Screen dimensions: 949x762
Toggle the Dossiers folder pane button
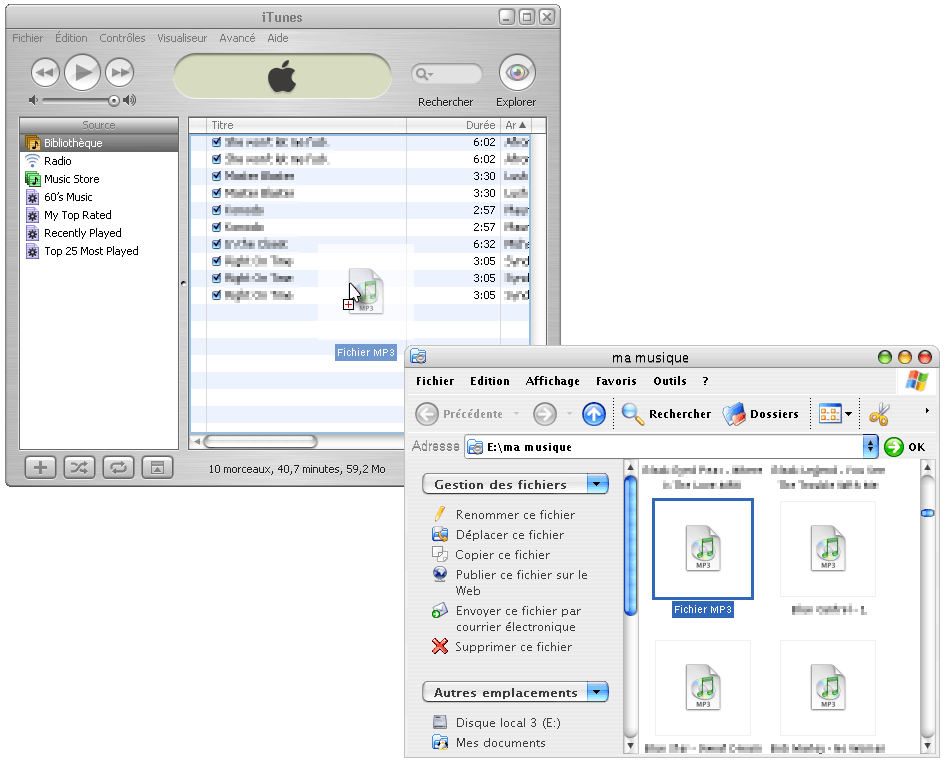(761, 414)
